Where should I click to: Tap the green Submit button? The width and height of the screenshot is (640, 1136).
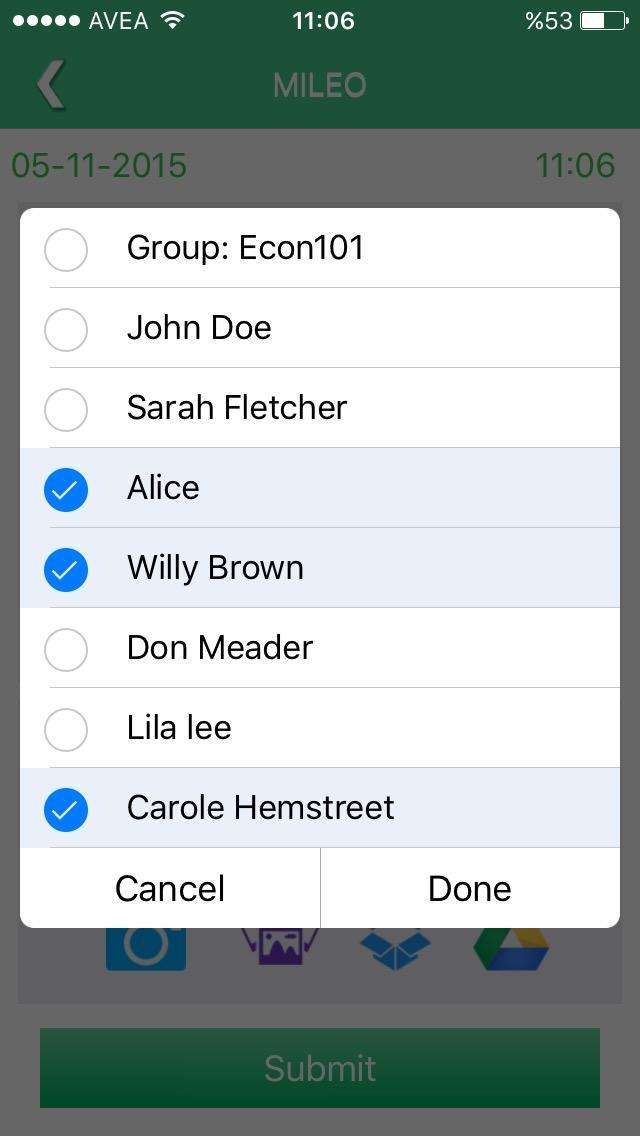click(x=320, y=1068)
